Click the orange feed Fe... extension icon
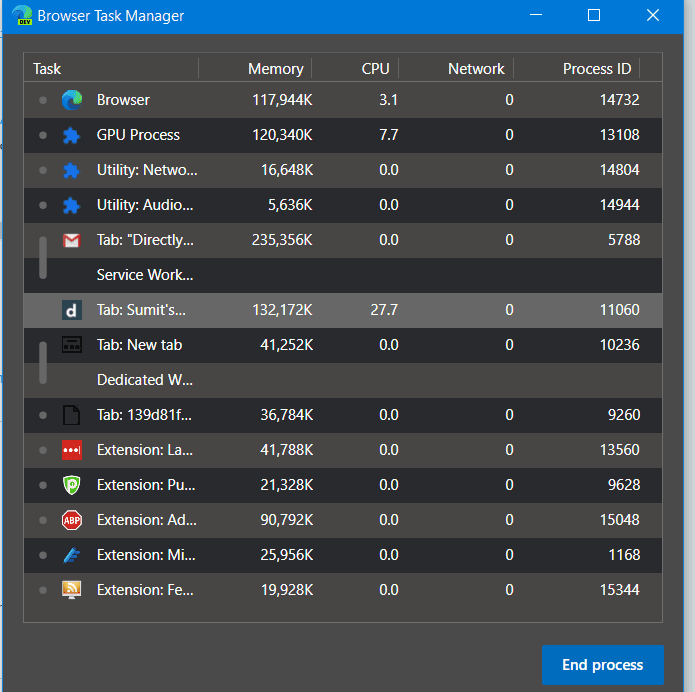 [x=71, y=590]
